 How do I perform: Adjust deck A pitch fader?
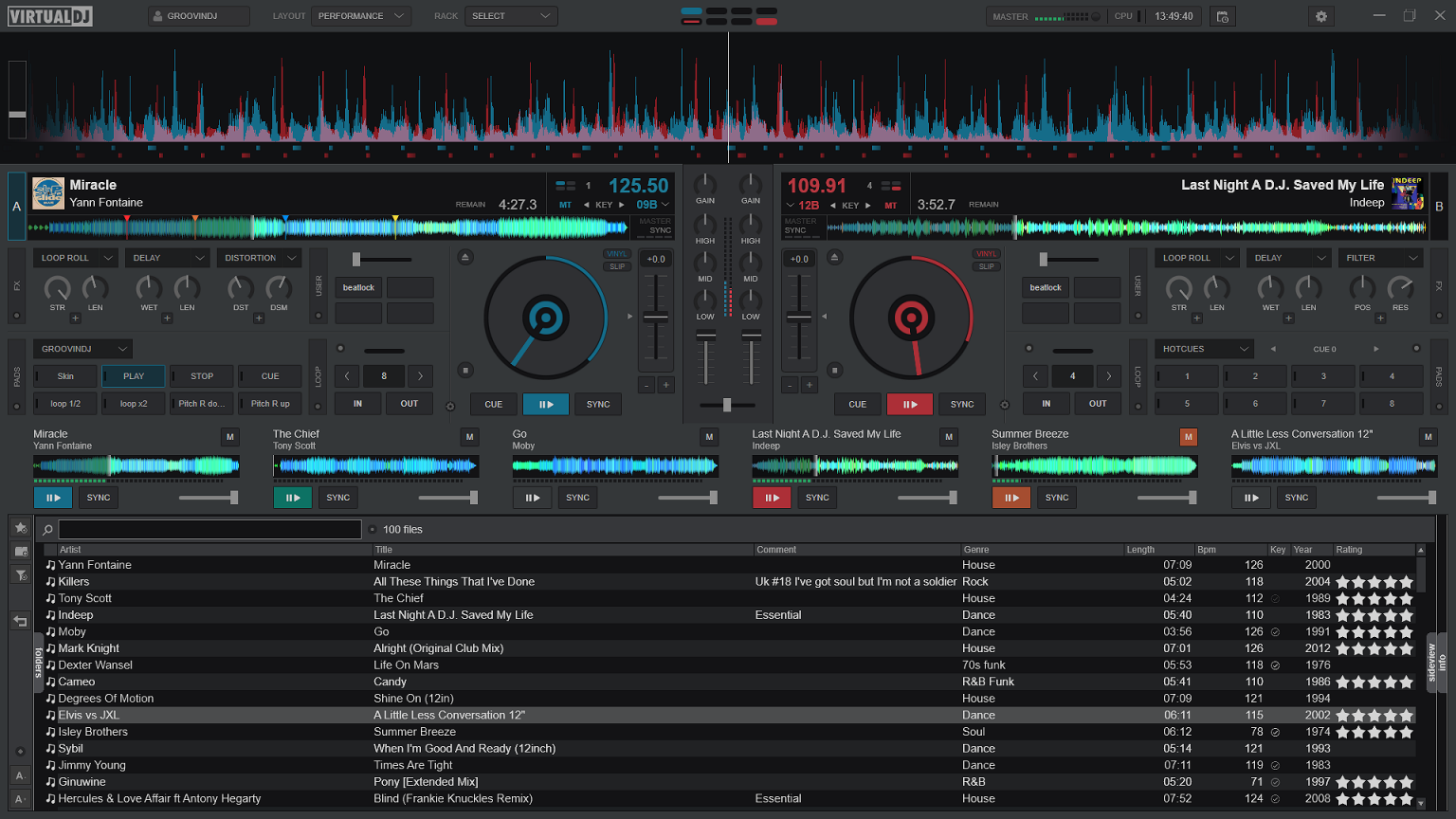(x=656, y=318)
